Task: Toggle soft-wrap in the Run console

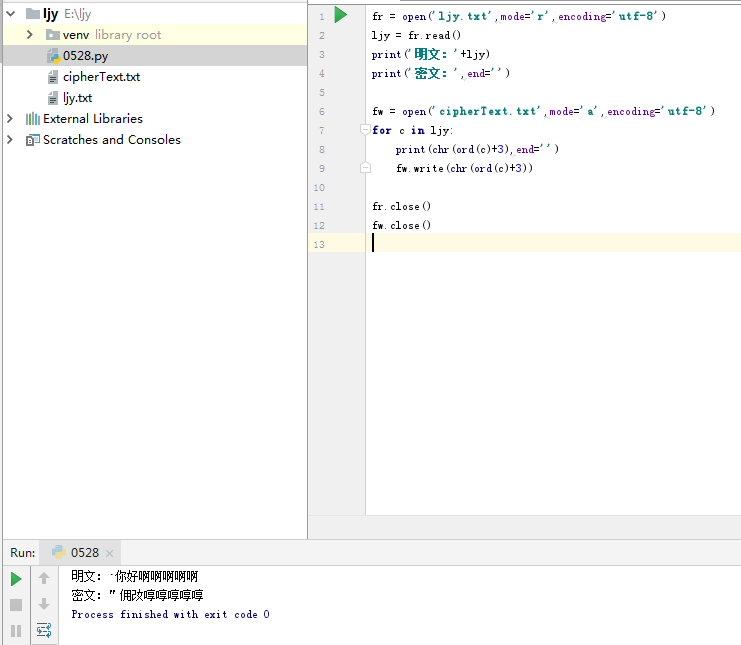Action: pos(44,630)
